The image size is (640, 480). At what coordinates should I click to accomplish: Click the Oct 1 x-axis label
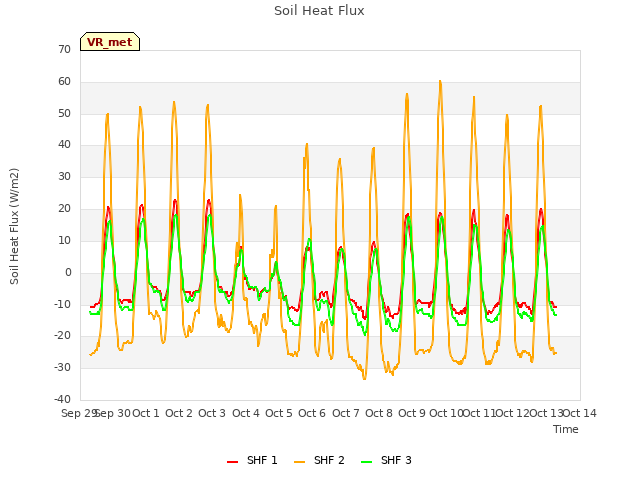pos(146,413)
